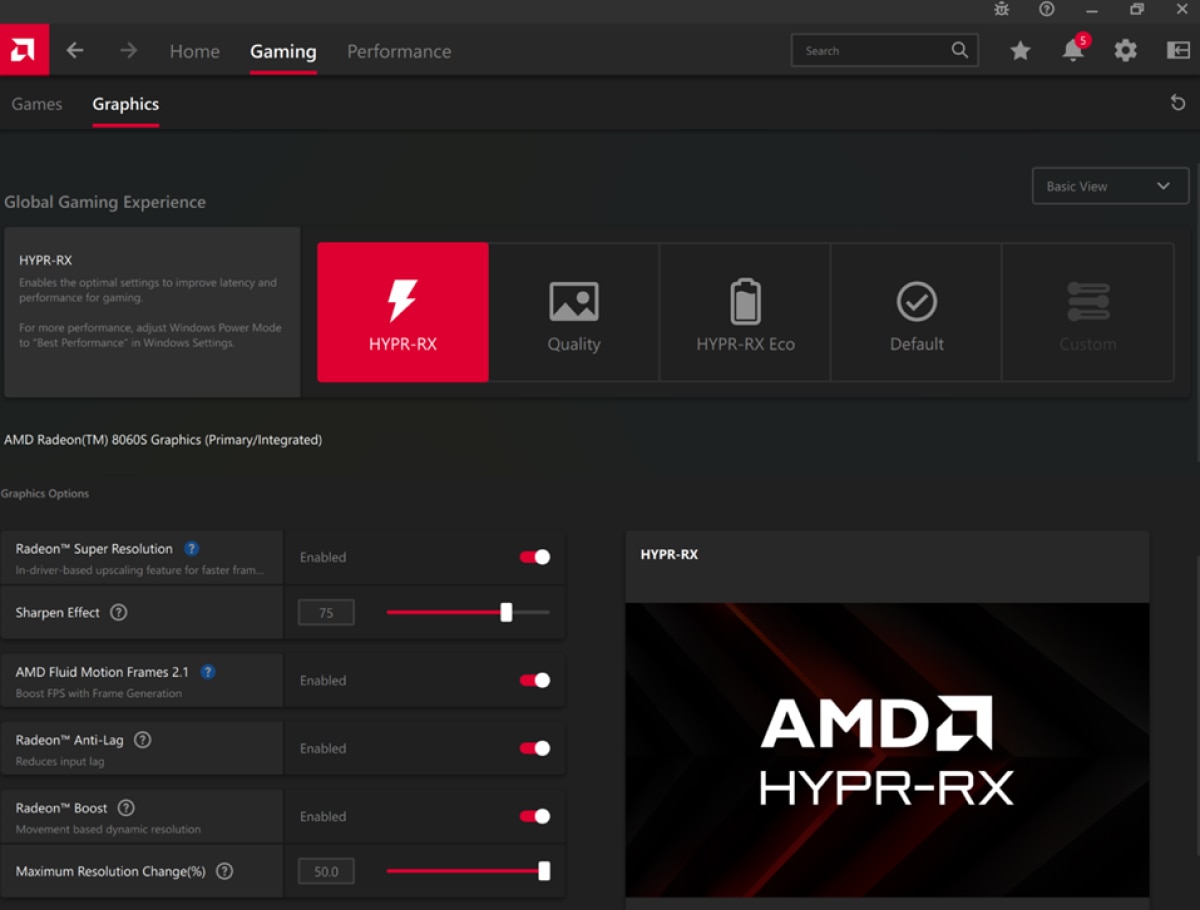Switch to the Graphics subtab
This screenshot has height=910, width=1200.
(x=126, y=104)
